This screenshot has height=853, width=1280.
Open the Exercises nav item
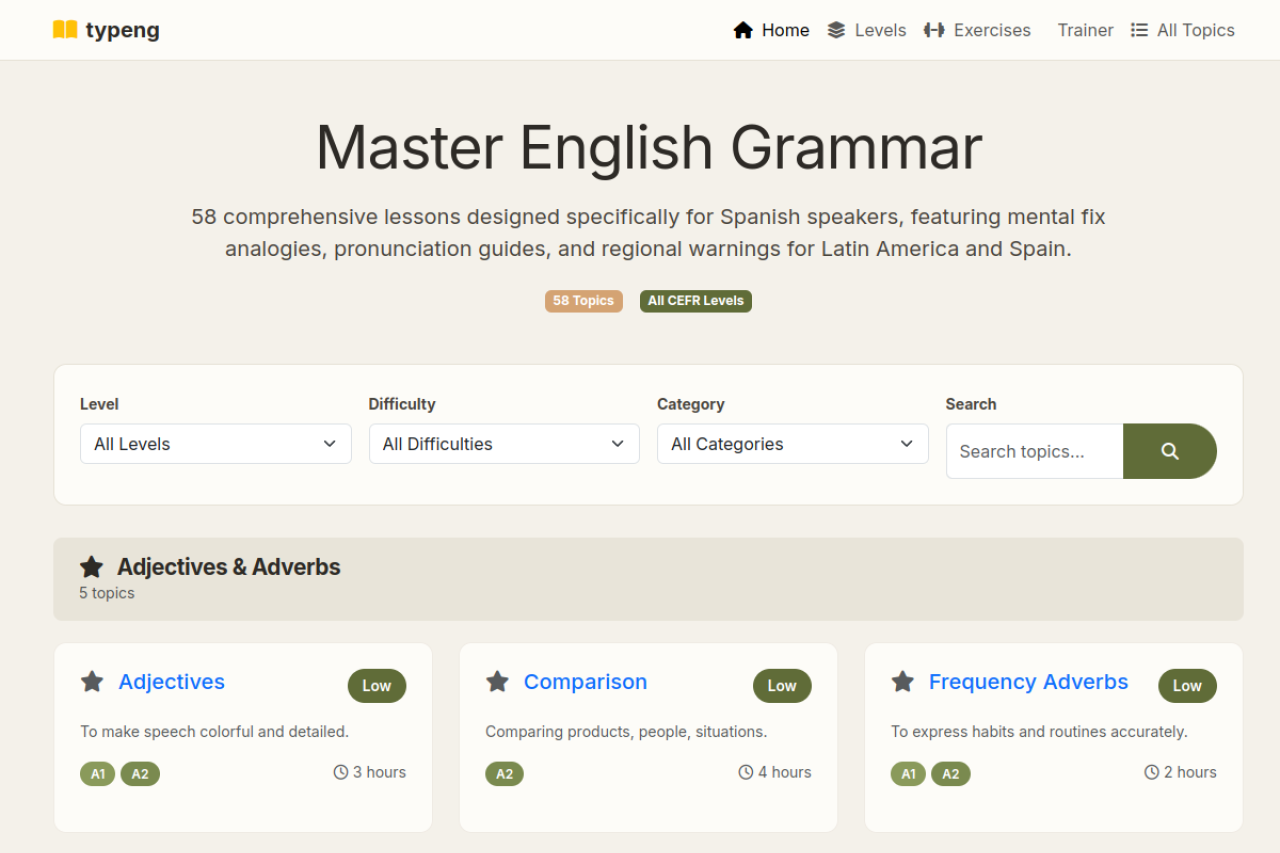click(977, 30)
